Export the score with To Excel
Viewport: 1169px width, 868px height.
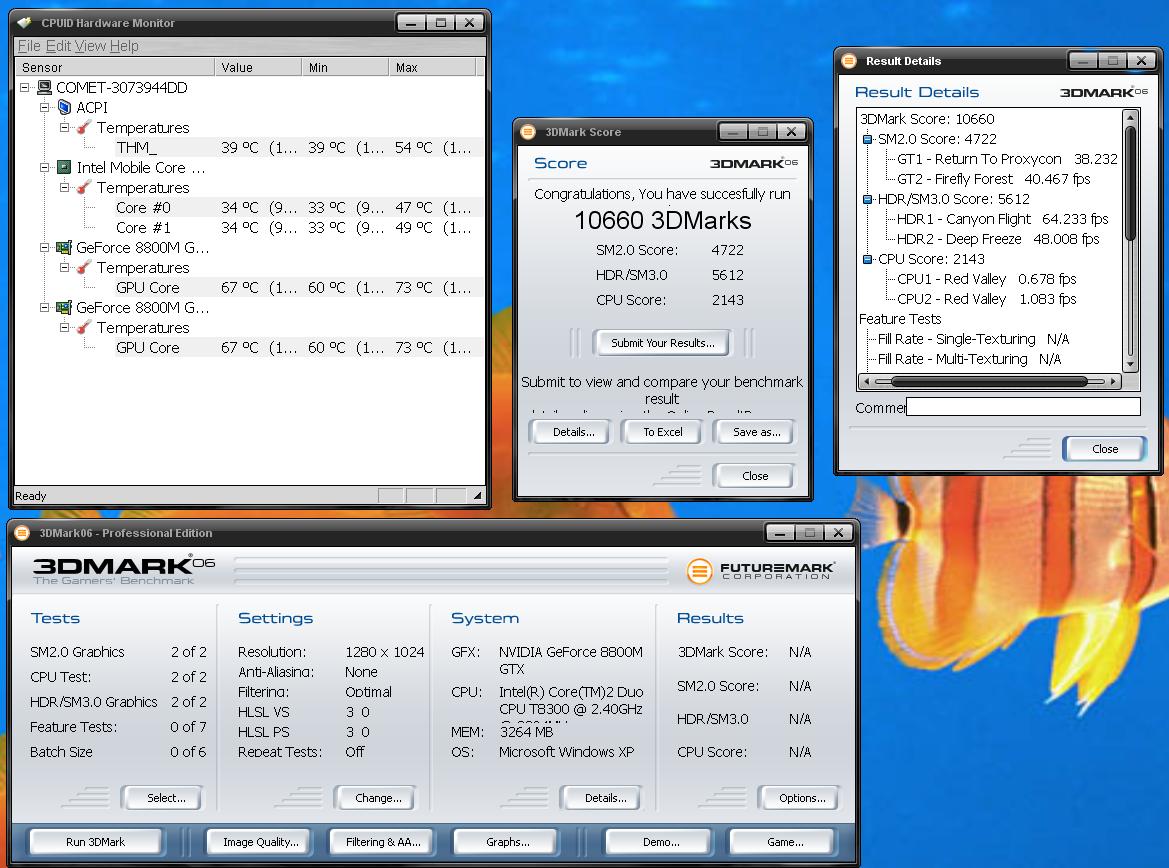pyautogui.click(x=663, y=432)
